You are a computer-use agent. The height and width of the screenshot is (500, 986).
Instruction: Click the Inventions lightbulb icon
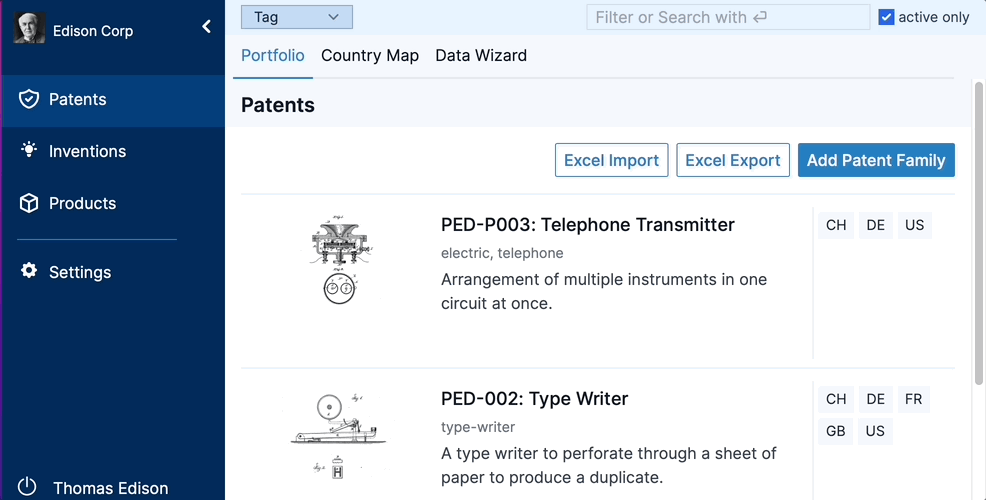point(29,151)
